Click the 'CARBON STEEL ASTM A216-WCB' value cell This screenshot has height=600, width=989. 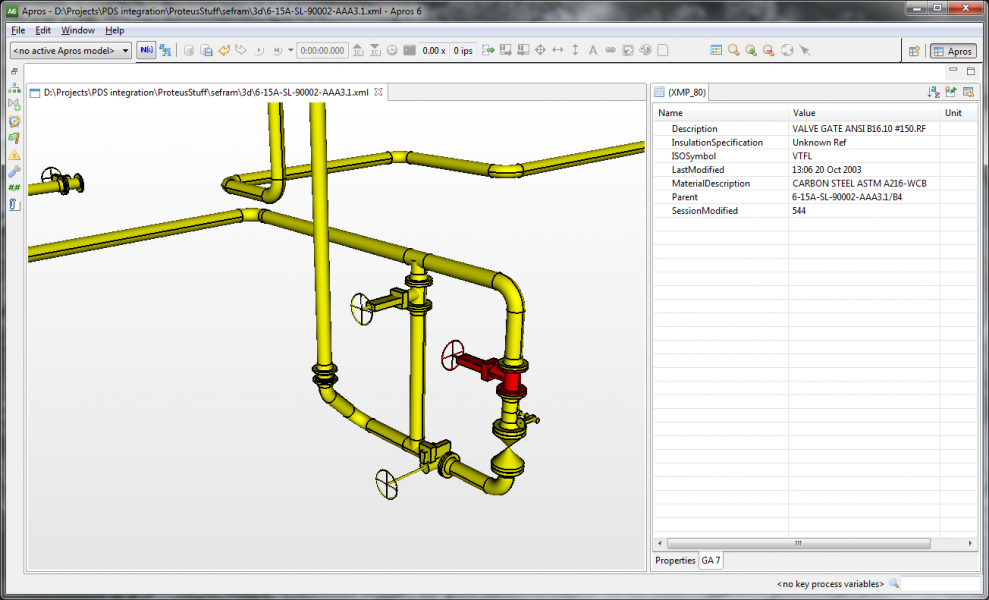pos(864,184)
